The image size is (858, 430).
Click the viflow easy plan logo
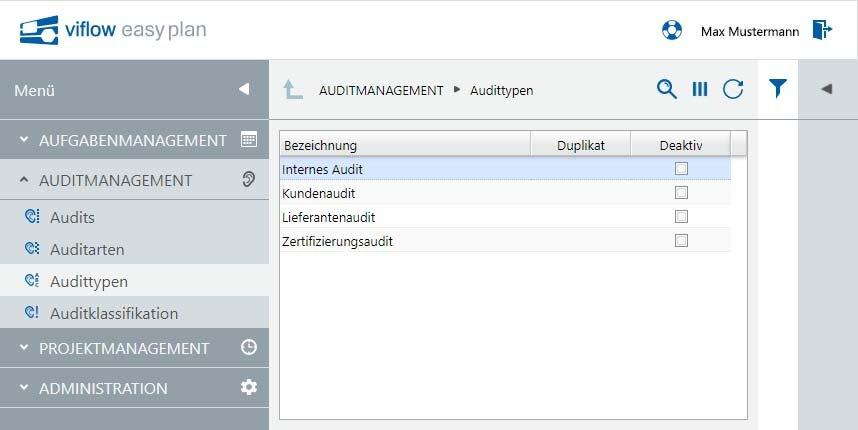click(113, 30)
